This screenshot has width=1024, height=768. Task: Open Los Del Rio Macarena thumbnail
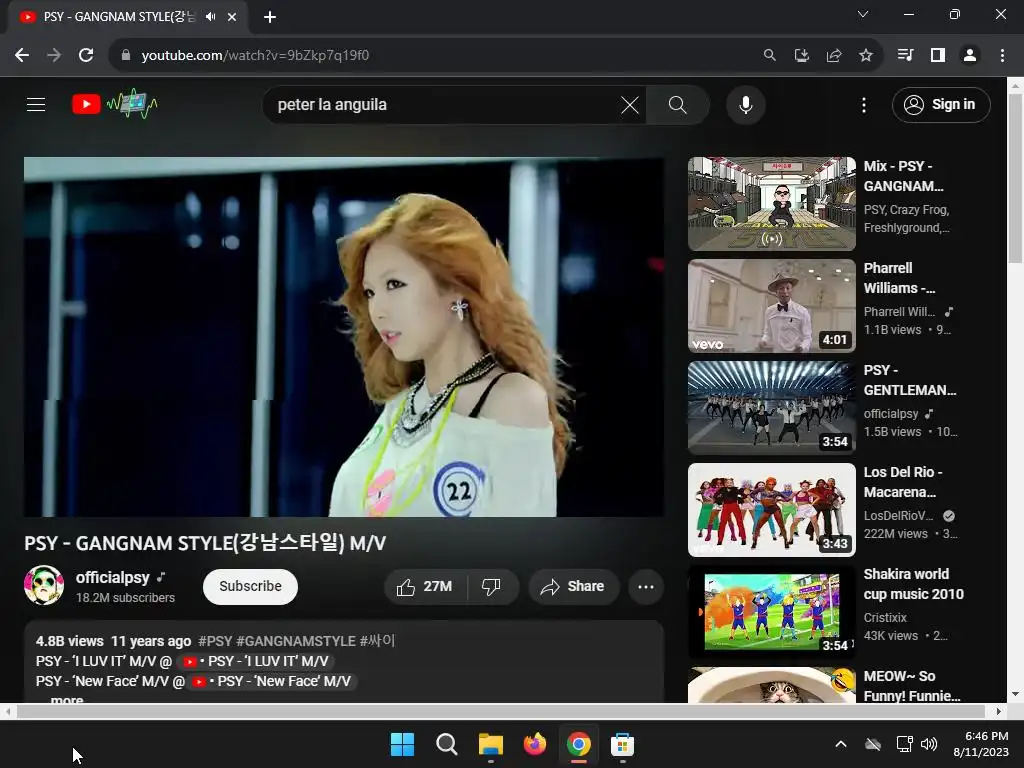point(771,509)
